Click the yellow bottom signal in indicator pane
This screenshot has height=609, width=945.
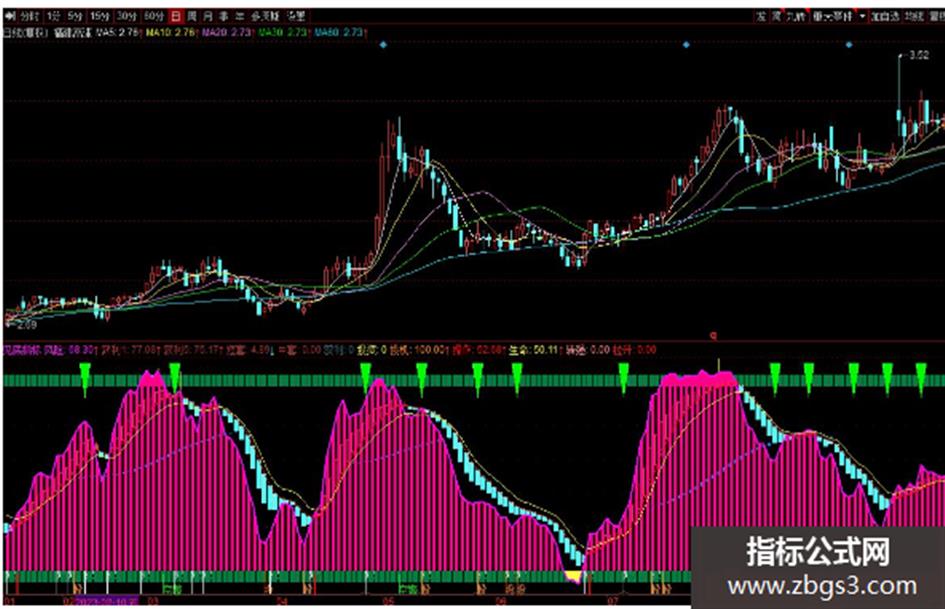(x=573, y=576)
